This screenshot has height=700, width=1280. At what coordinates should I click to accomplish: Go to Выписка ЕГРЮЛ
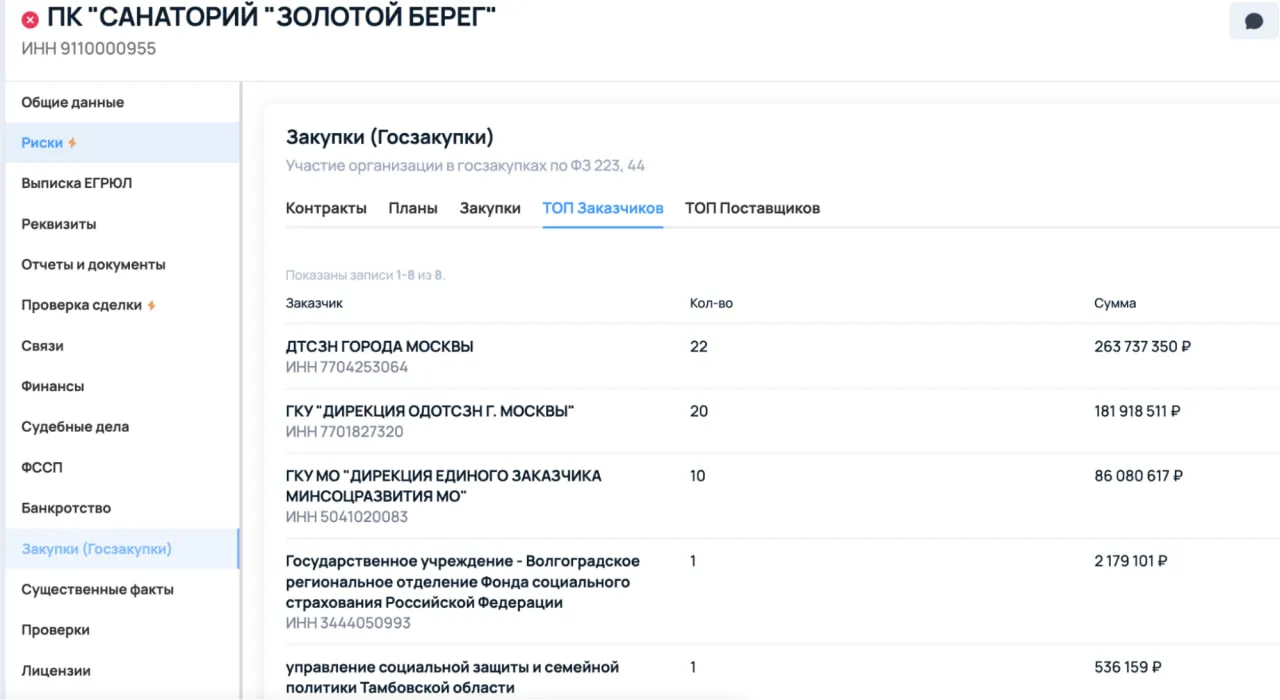pos(77,183)
